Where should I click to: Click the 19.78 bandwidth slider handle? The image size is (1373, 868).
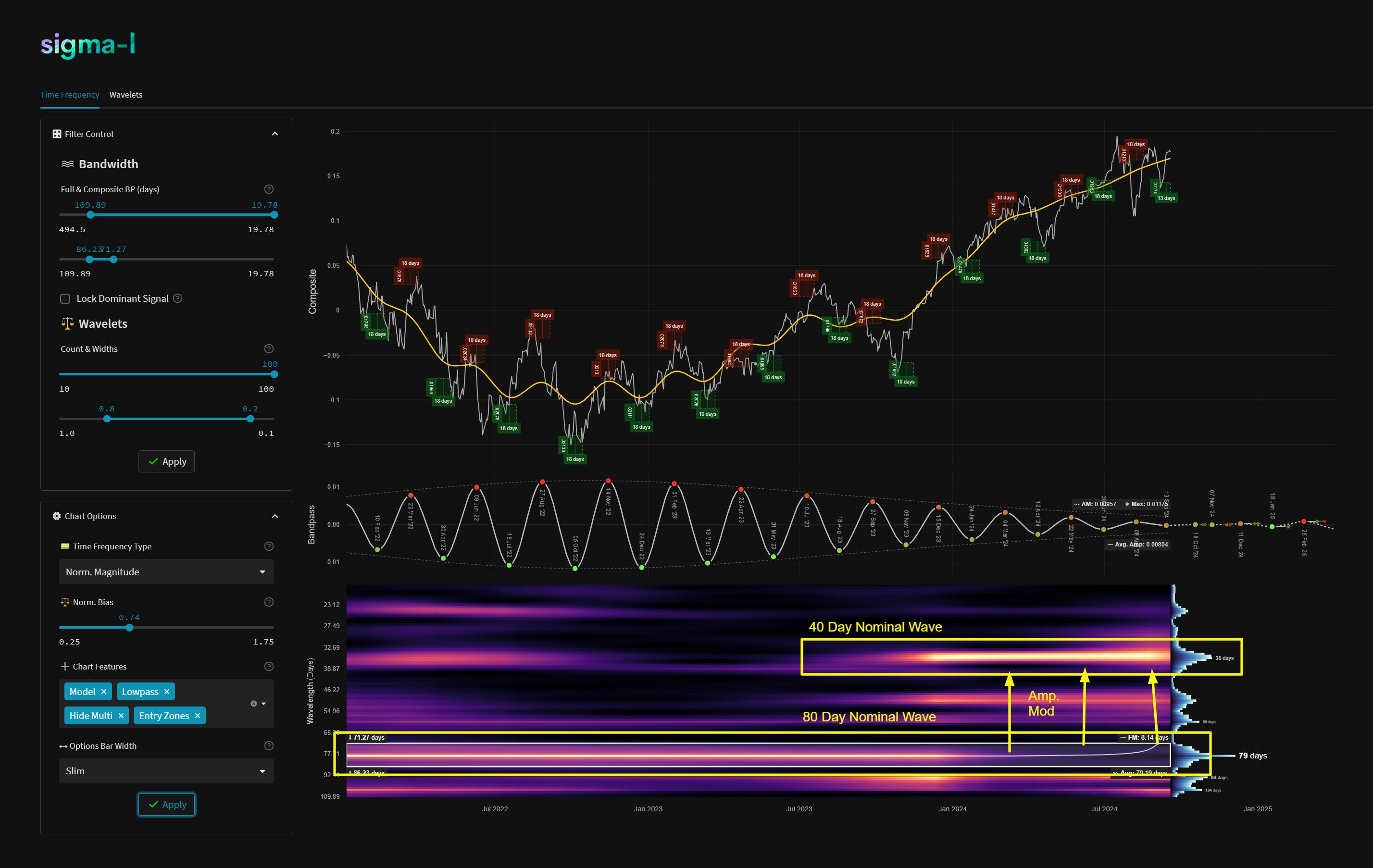[274, 215]
